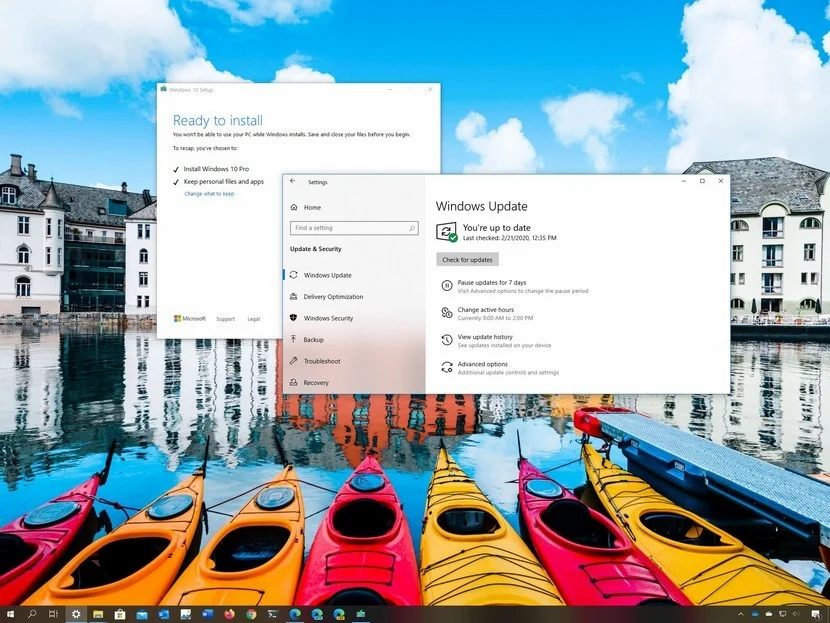
Task: Click the pause updates circle icon
Action: pyautogui.click(x=447, y=286)
